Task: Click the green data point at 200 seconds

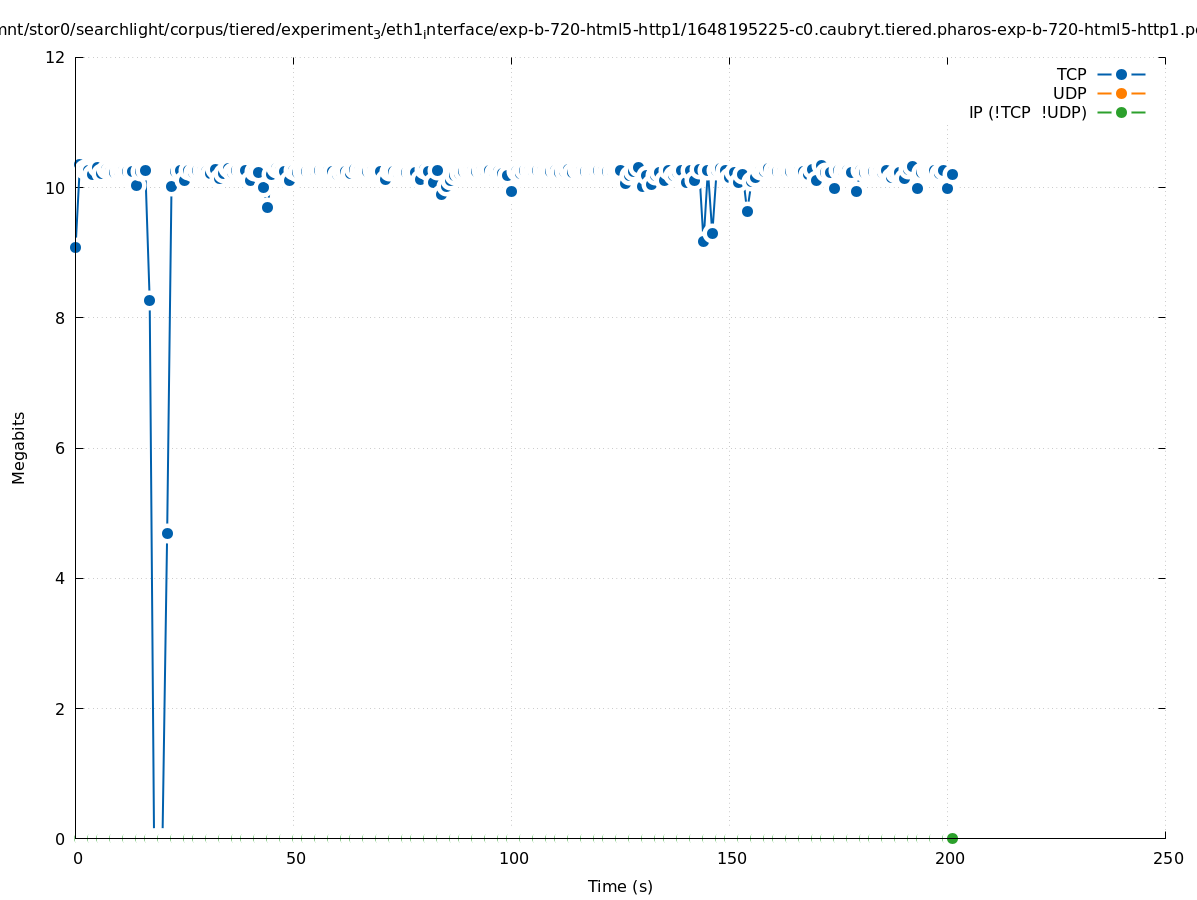Action: coord(952,838)
